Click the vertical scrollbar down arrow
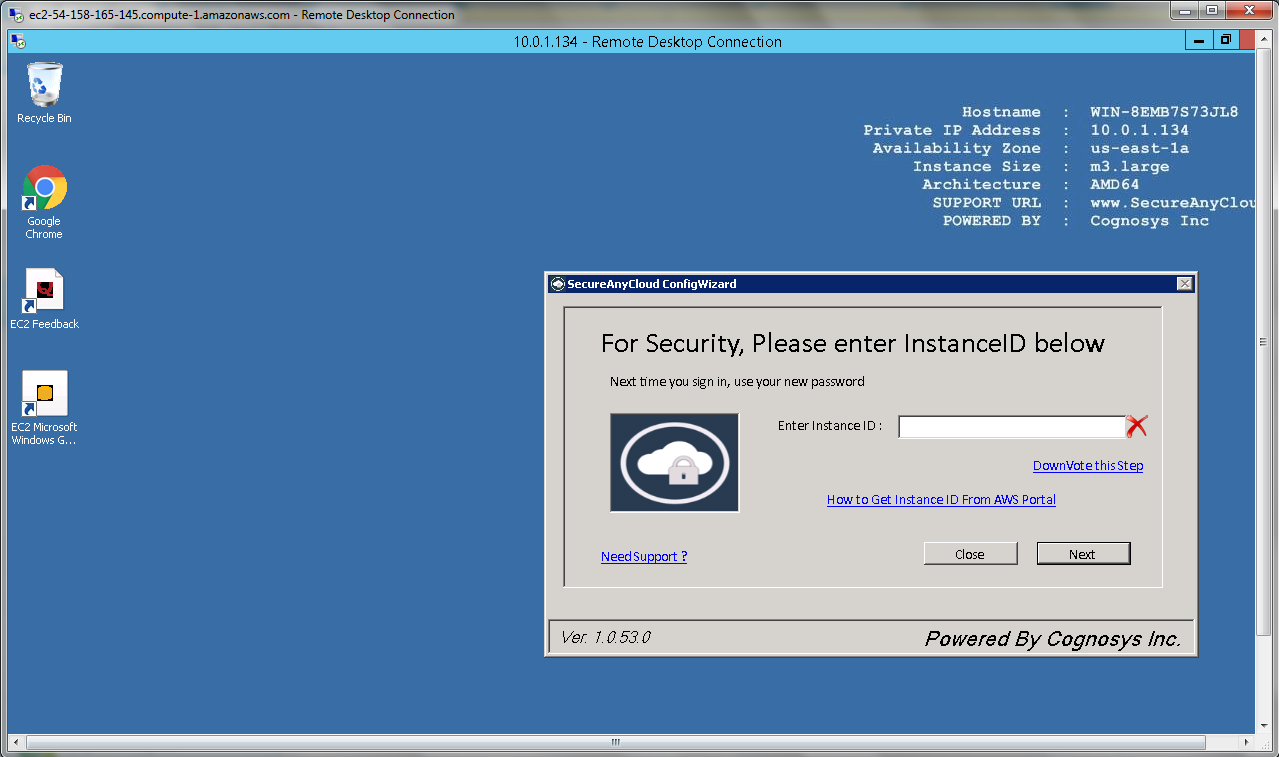Viewport: 1279px width, 757px height. click(x=1263, y=726)
